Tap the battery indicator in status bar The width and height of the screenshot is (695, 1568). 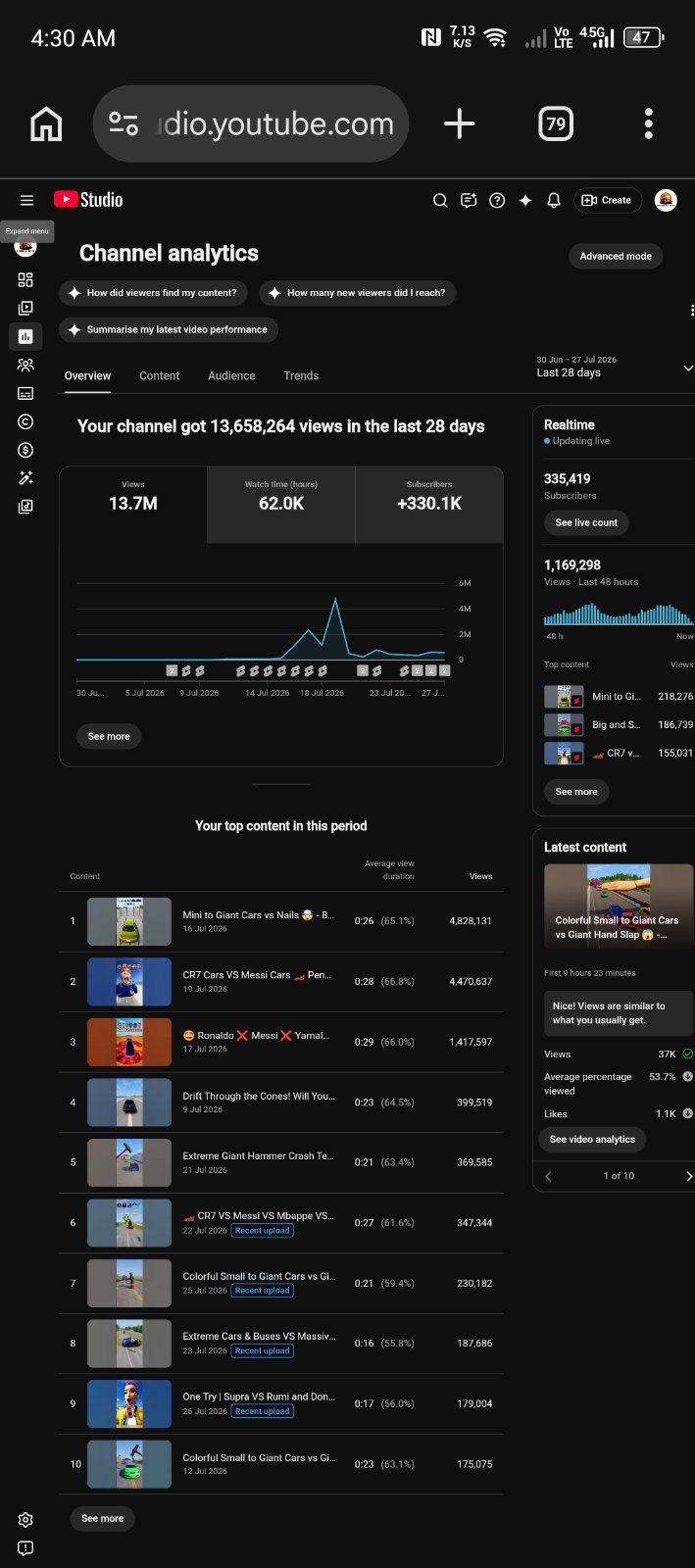point(643,38)
